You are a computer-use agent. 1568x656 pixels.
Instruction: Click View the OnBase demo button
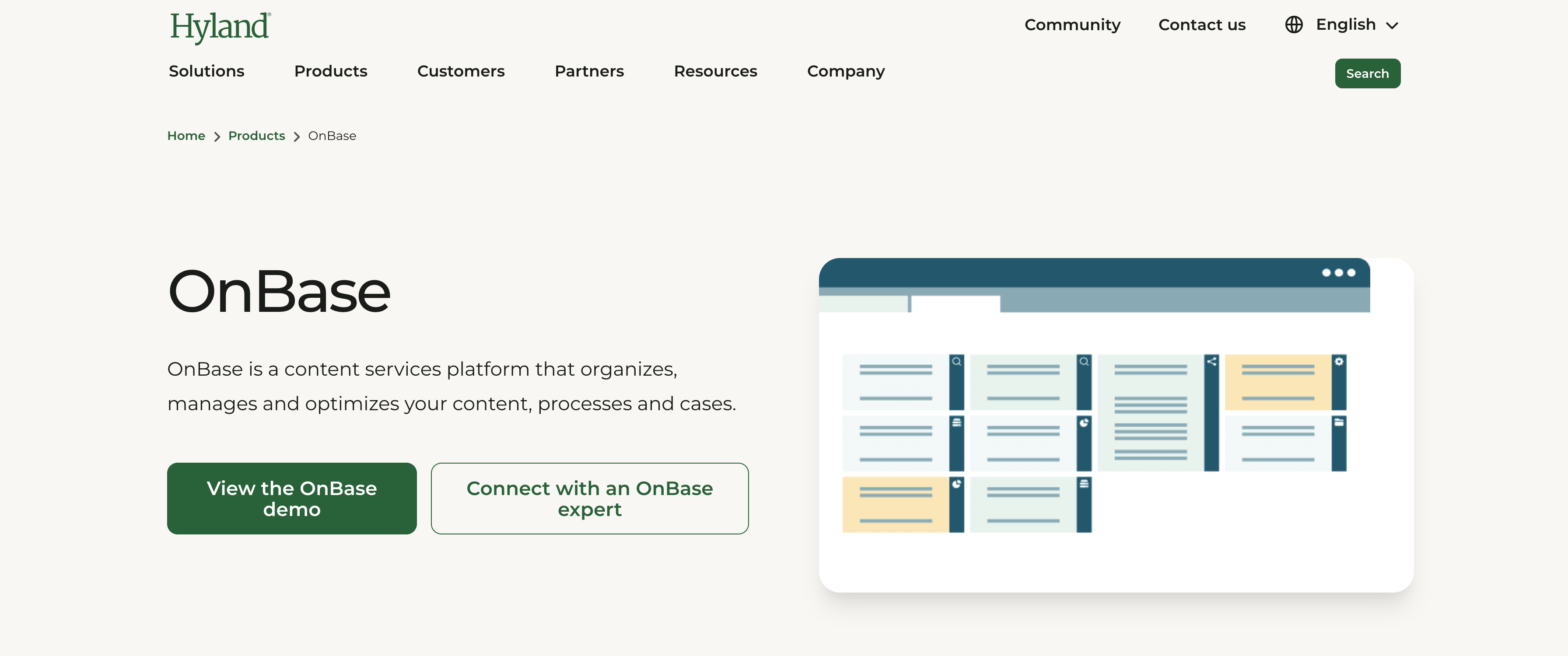[291, 499]
